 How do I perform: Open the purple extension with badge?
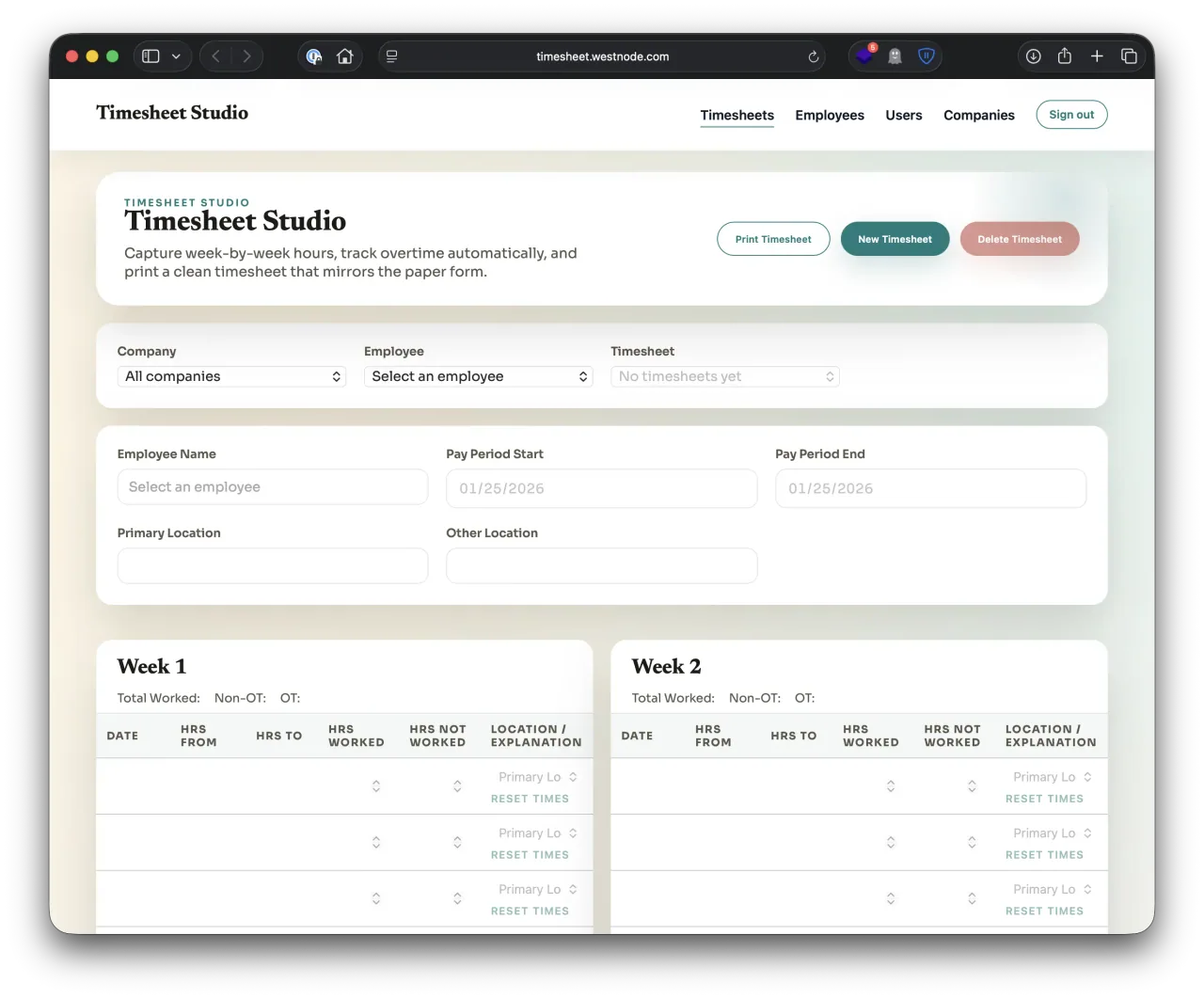pyautogui.click(x=864, y=56)
